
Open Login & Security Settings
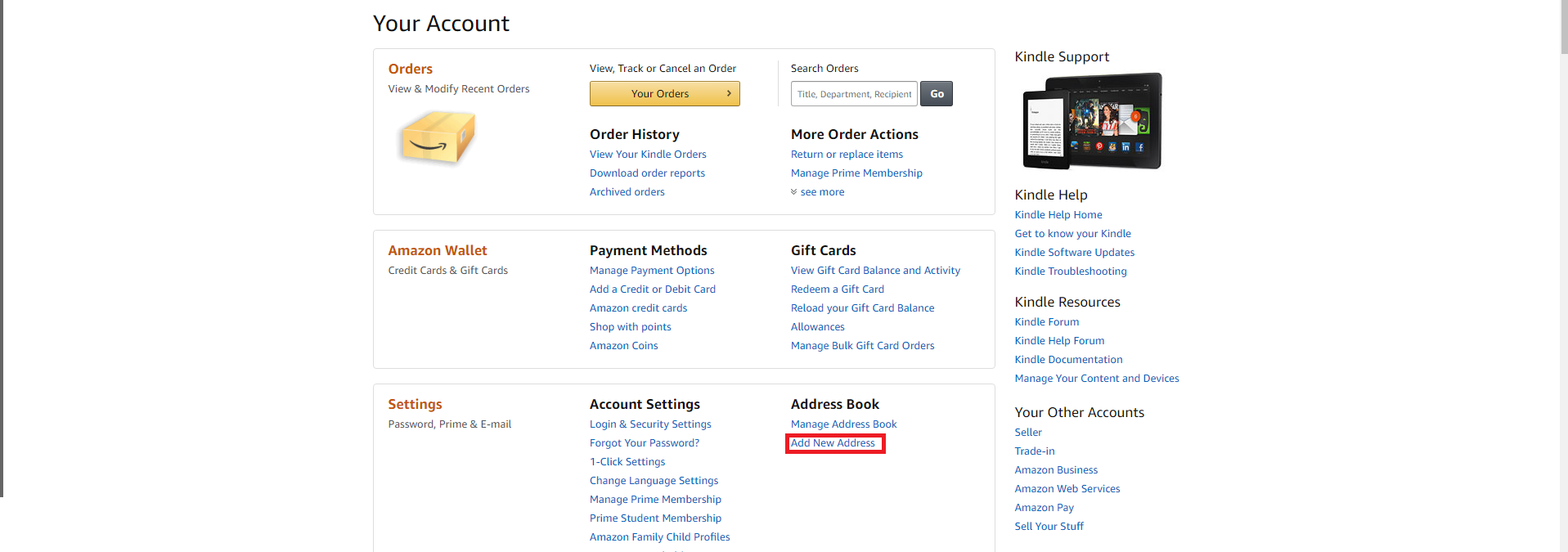click(650, 424)
